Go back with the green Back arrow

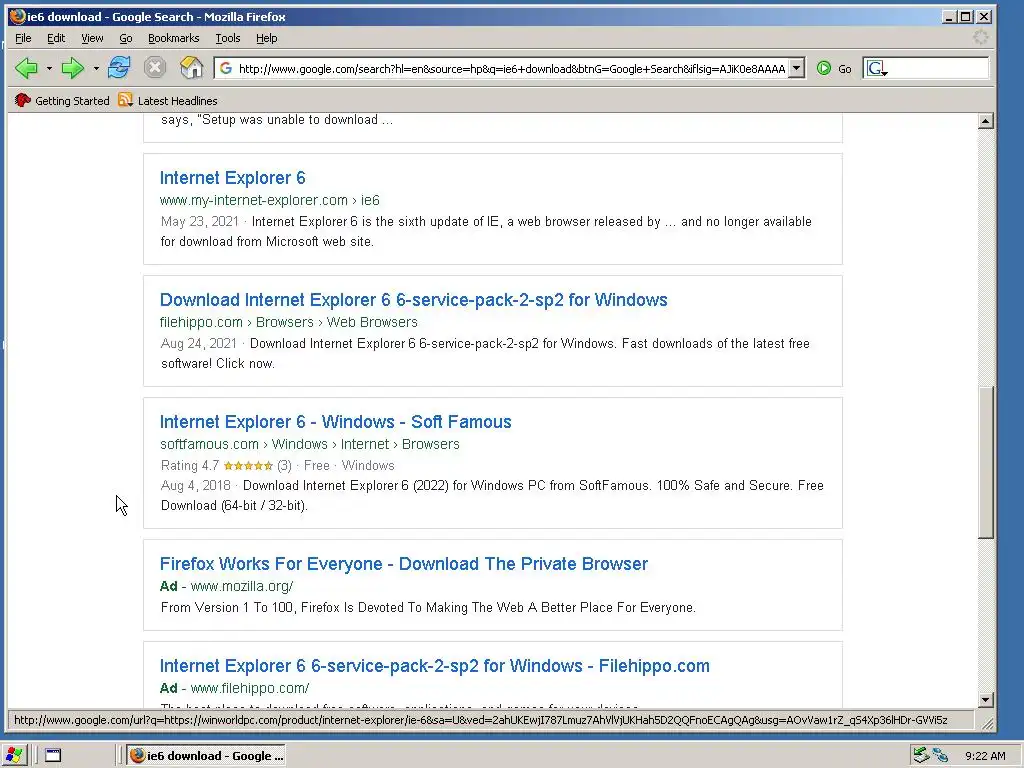coord(26,68)
